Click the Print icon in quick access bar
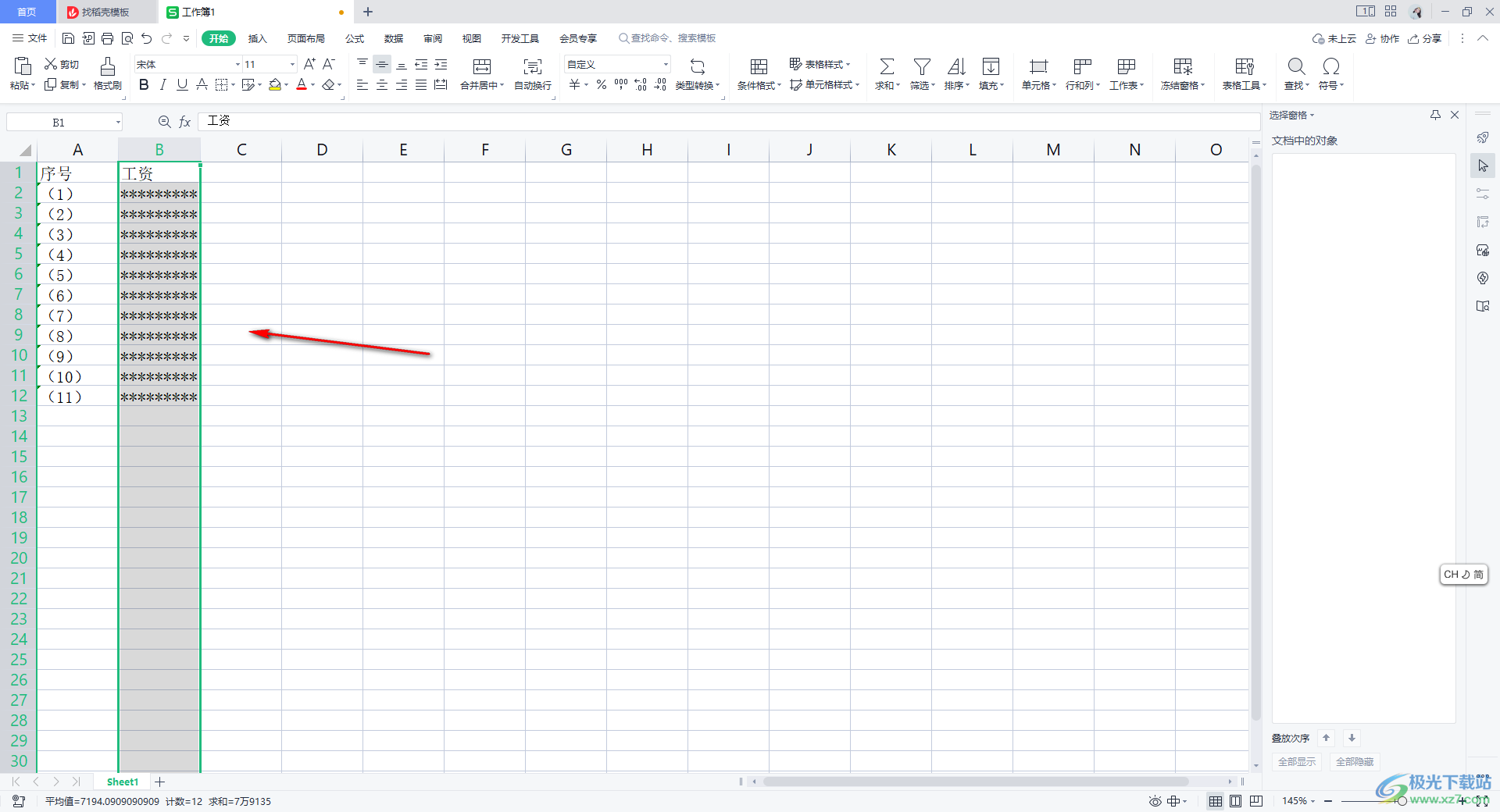The width and height of the screenshot is (1500, 812). (107, 38)
